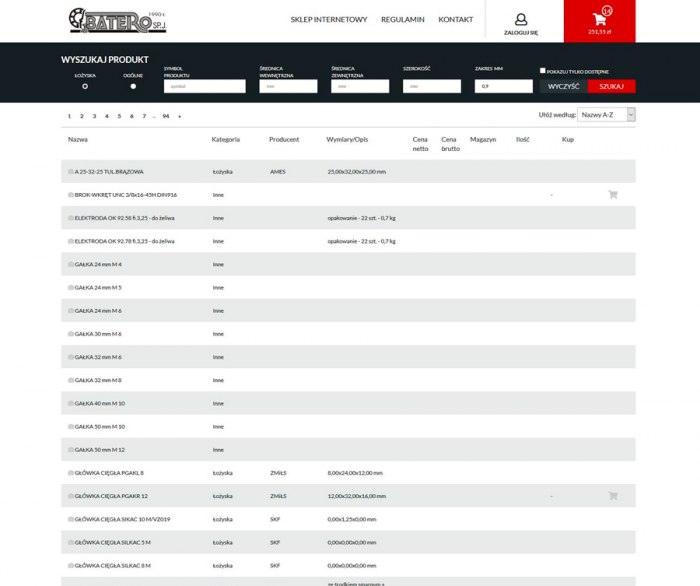700x586 pixels.
Task: Go to next page arrow
Action: 179,116
